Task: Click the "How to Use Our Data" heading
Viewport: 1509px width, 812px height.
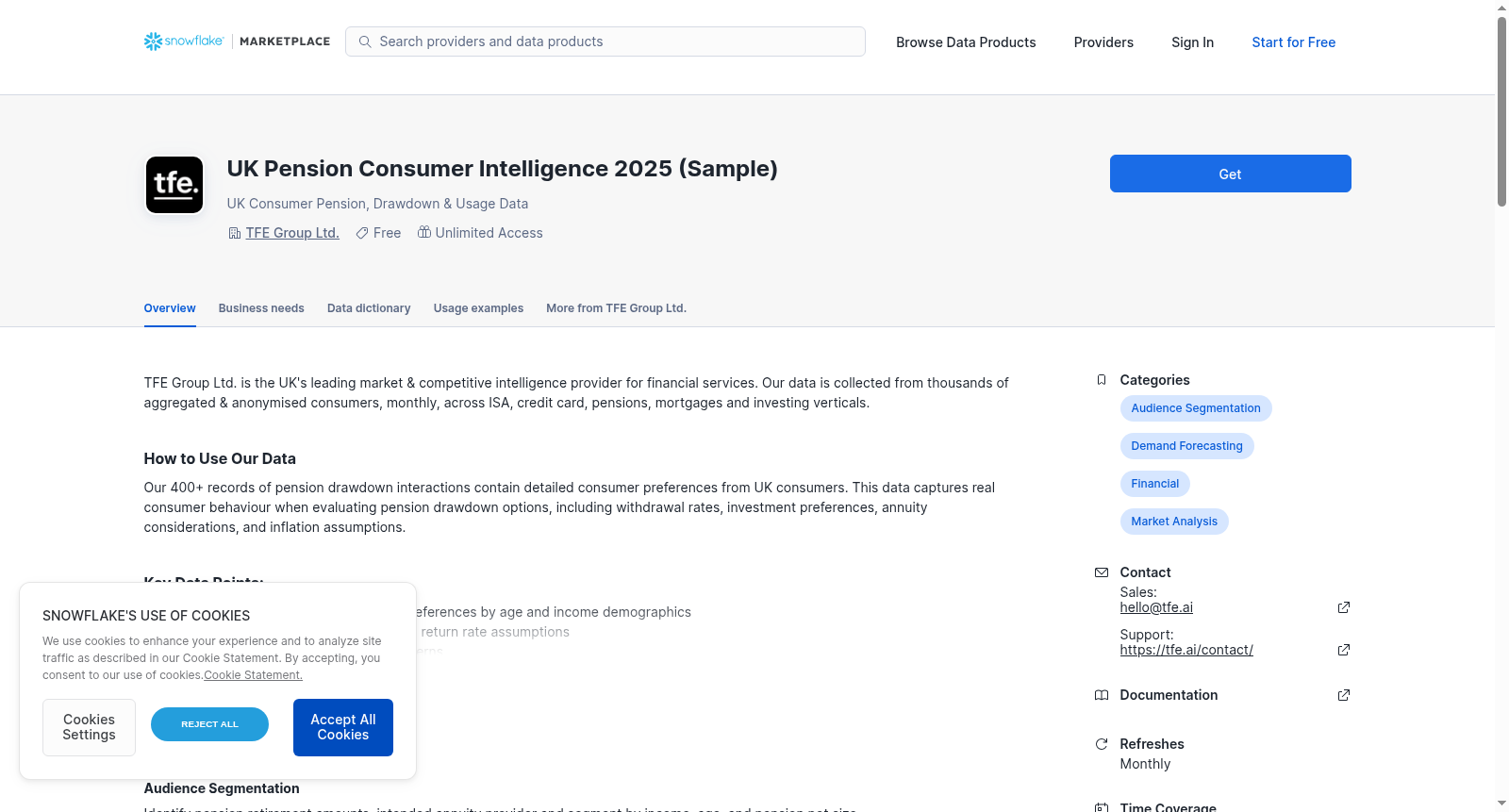Action: click(x=220, y=458)
